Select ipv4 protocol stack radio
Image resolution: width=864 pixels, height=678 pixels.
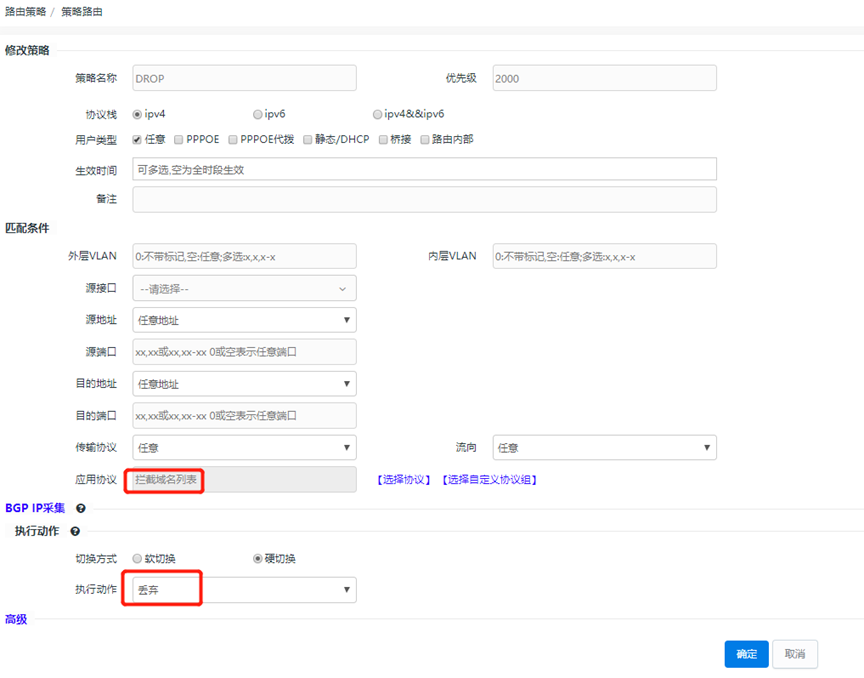point(137,115)
